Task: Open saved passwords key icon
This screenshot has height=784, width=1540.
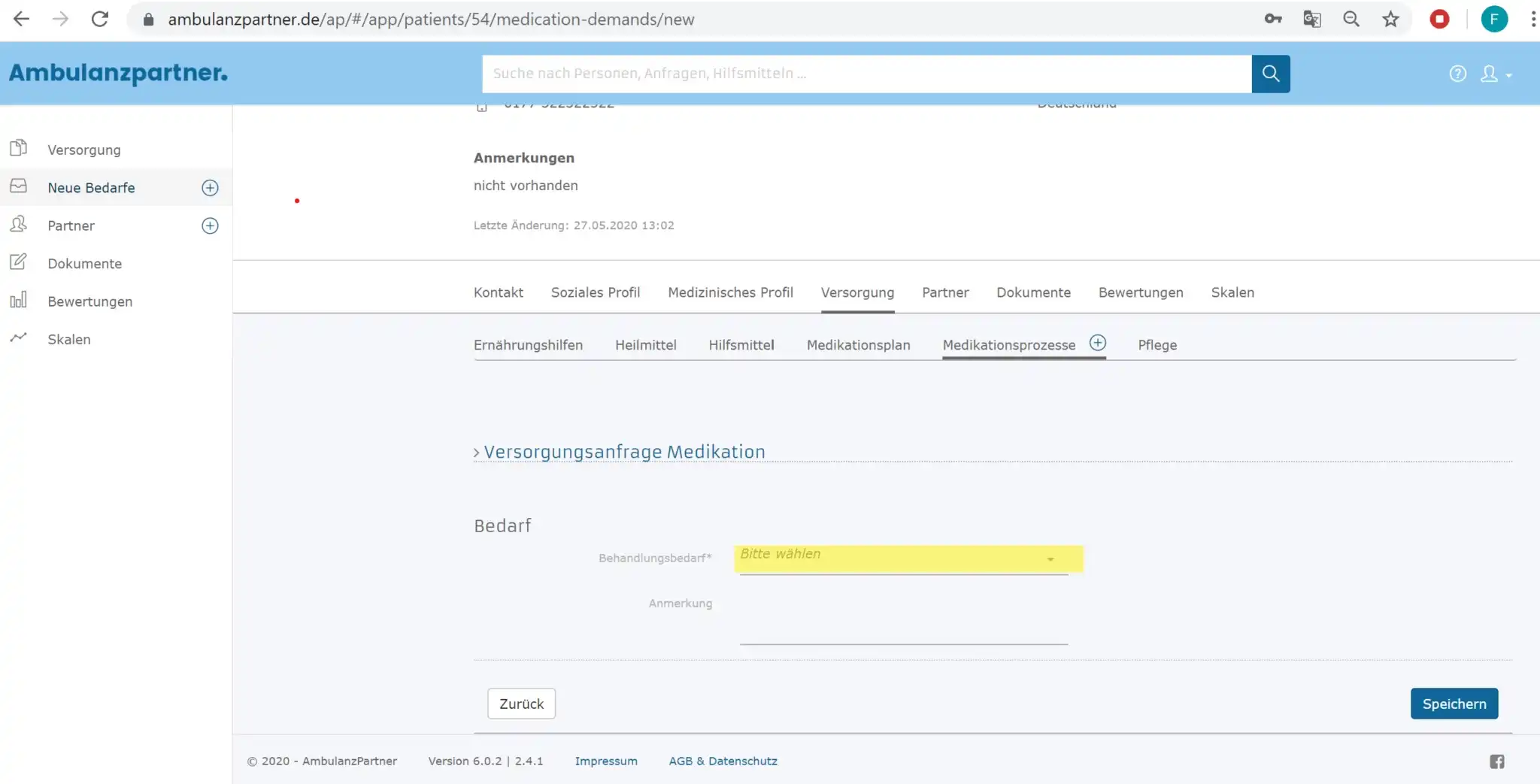Action: point(1272,20)
